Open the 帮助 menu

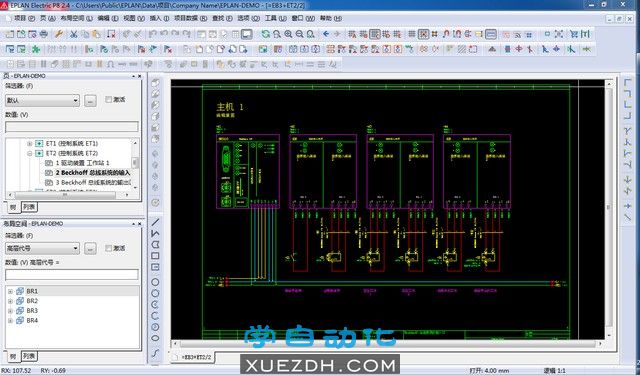pos(331,18)
